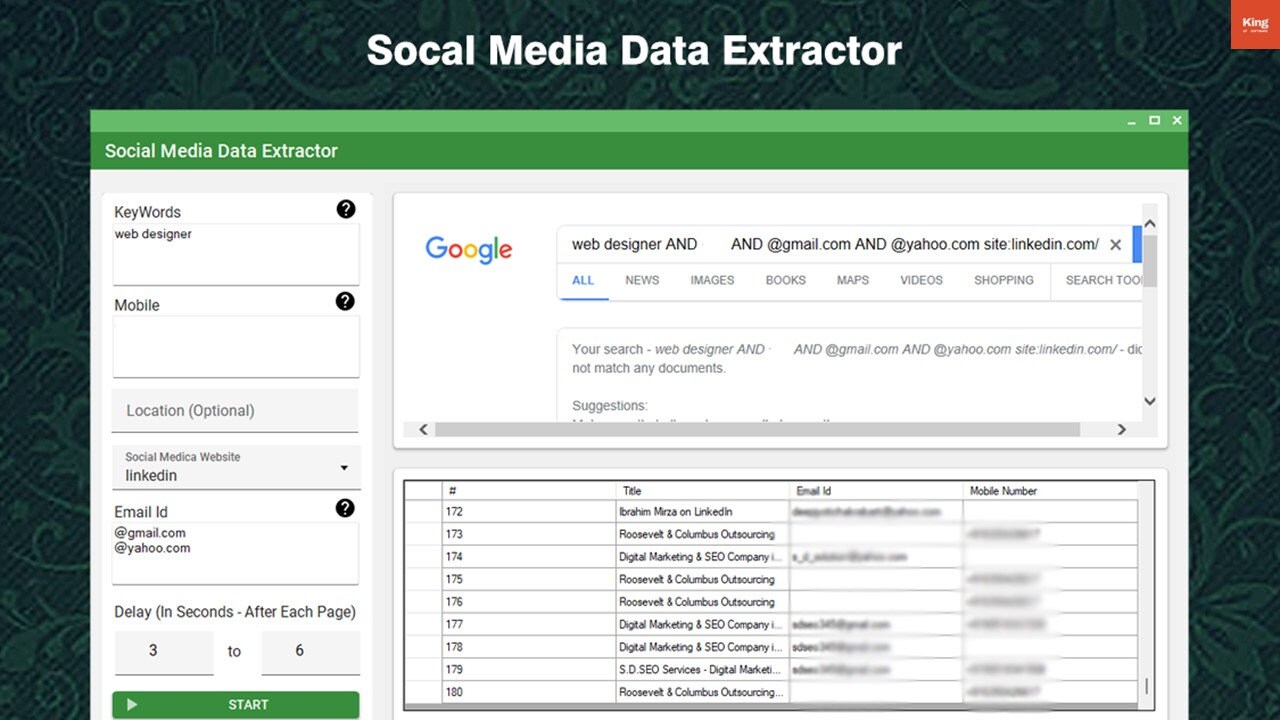Click the help icon next to Email Id

345,508
